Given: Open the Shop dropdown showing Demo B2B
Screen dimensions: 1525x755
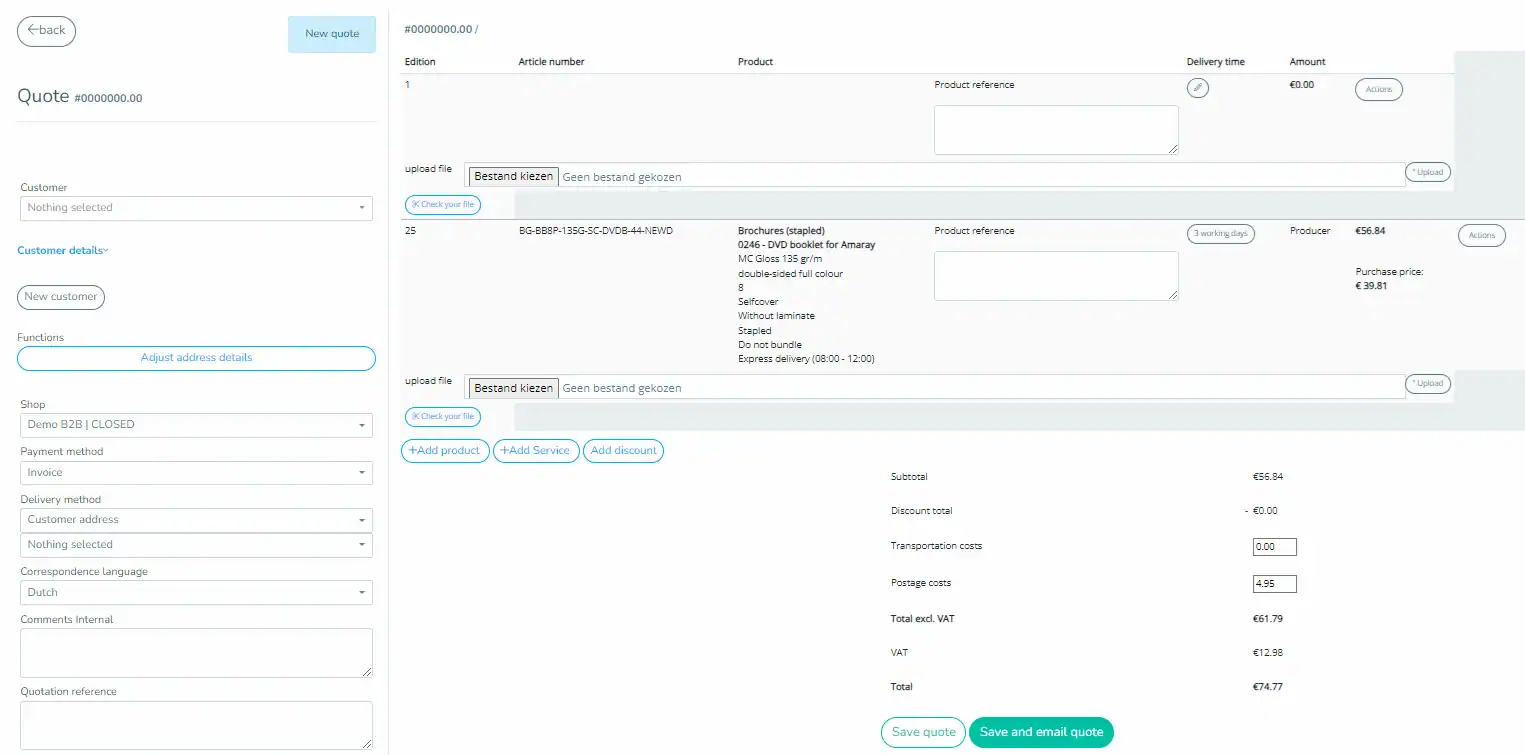Looking at the screenshot, I should (196, 425).
